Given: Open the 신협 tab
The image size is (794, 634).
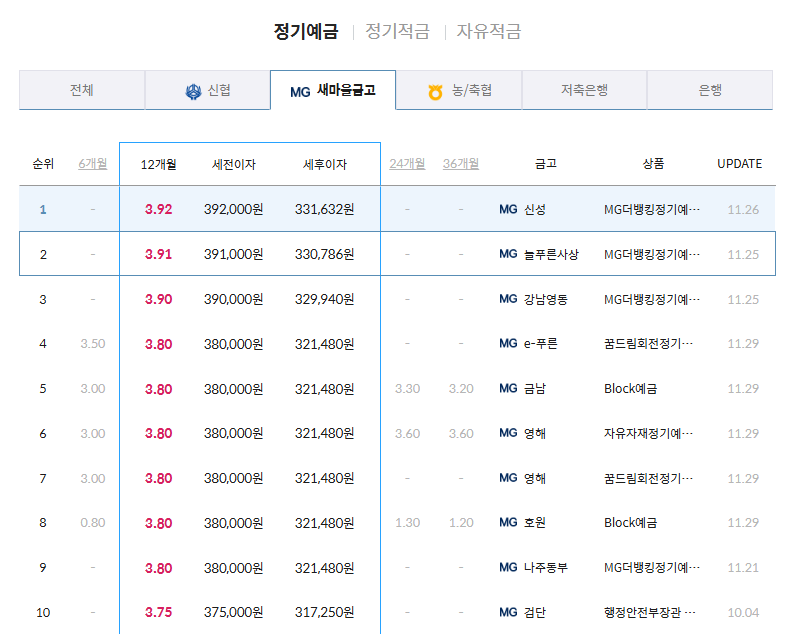Looking at the screenshot, I should pos(208,90).
